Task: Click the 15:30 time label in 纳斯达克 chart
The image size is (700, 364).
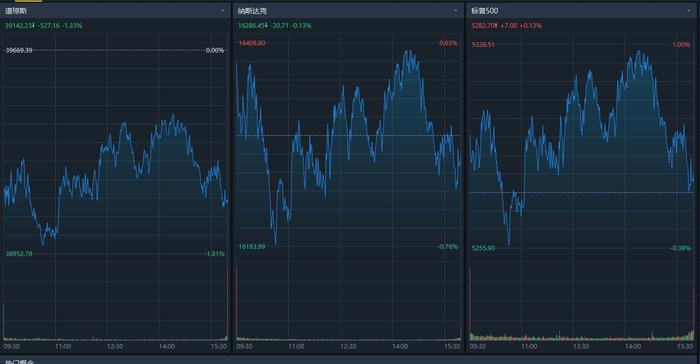Action: click(452, 346)
